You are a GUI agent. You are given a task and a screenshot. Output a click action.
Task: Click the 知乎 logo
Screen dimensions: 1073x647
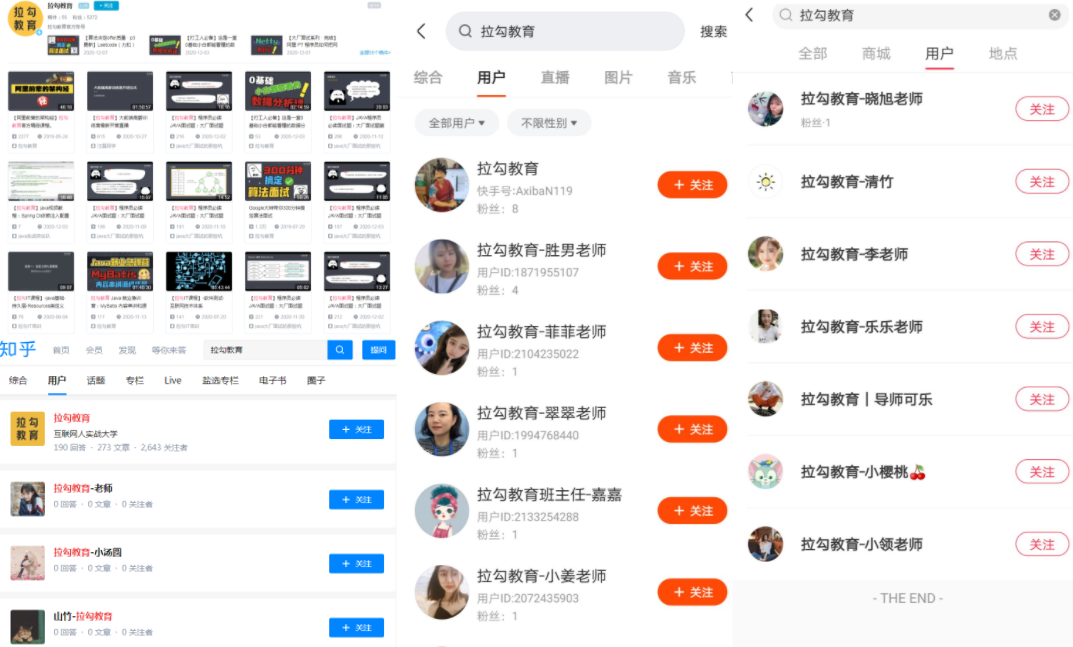[18, 348]
